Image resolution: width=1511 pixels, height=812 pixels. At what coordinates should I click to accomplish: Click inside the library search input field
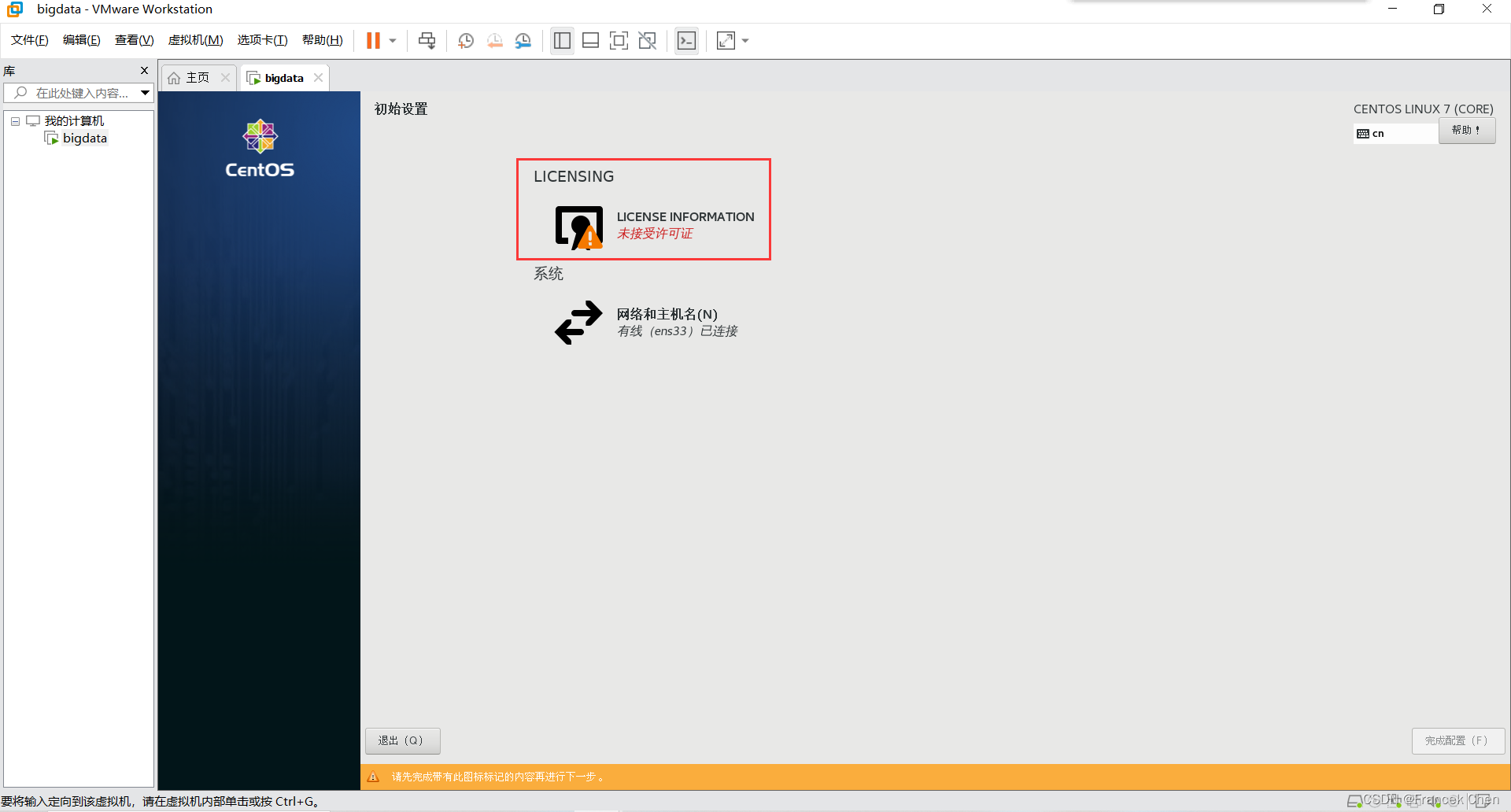79,92
